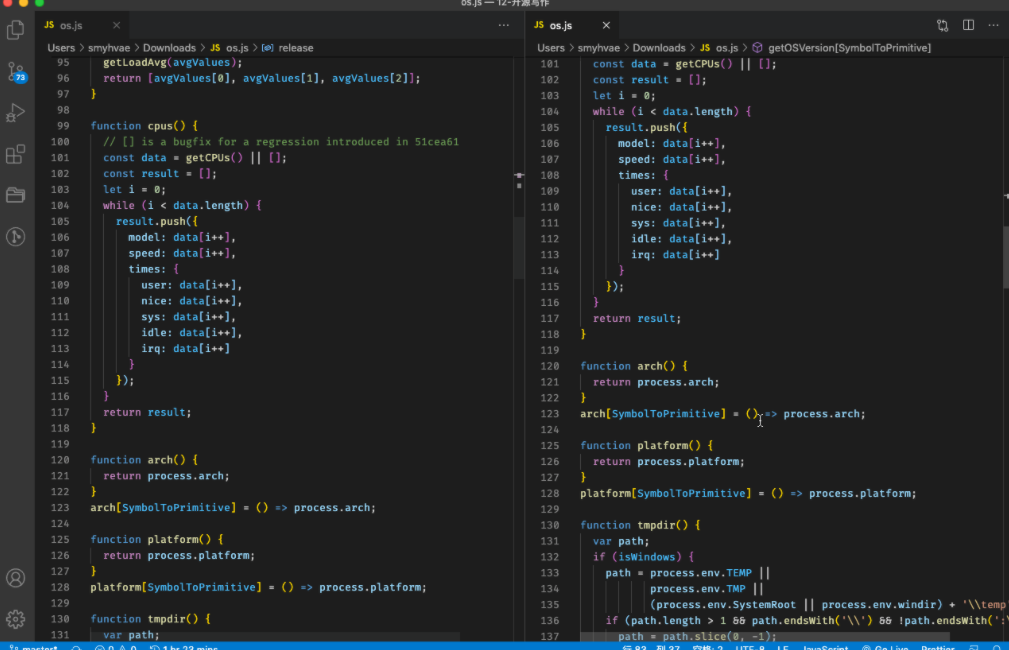The width and height of the screenshot is (1009, 650).
Task: Click the 'process.env.SystemRoot' text
Action: (726, 605)
